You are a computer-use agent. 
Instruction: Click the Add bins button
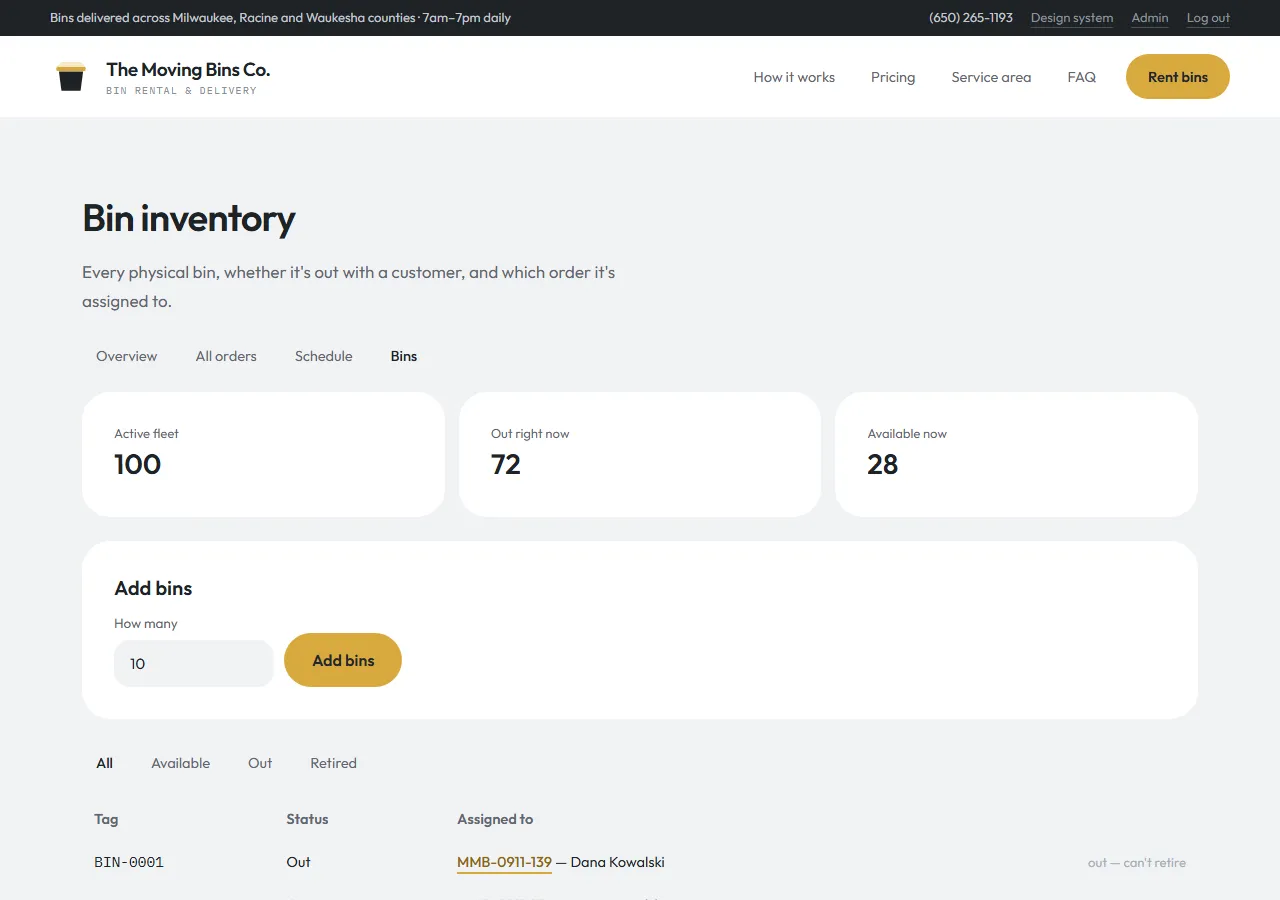[x=343, y=660]
